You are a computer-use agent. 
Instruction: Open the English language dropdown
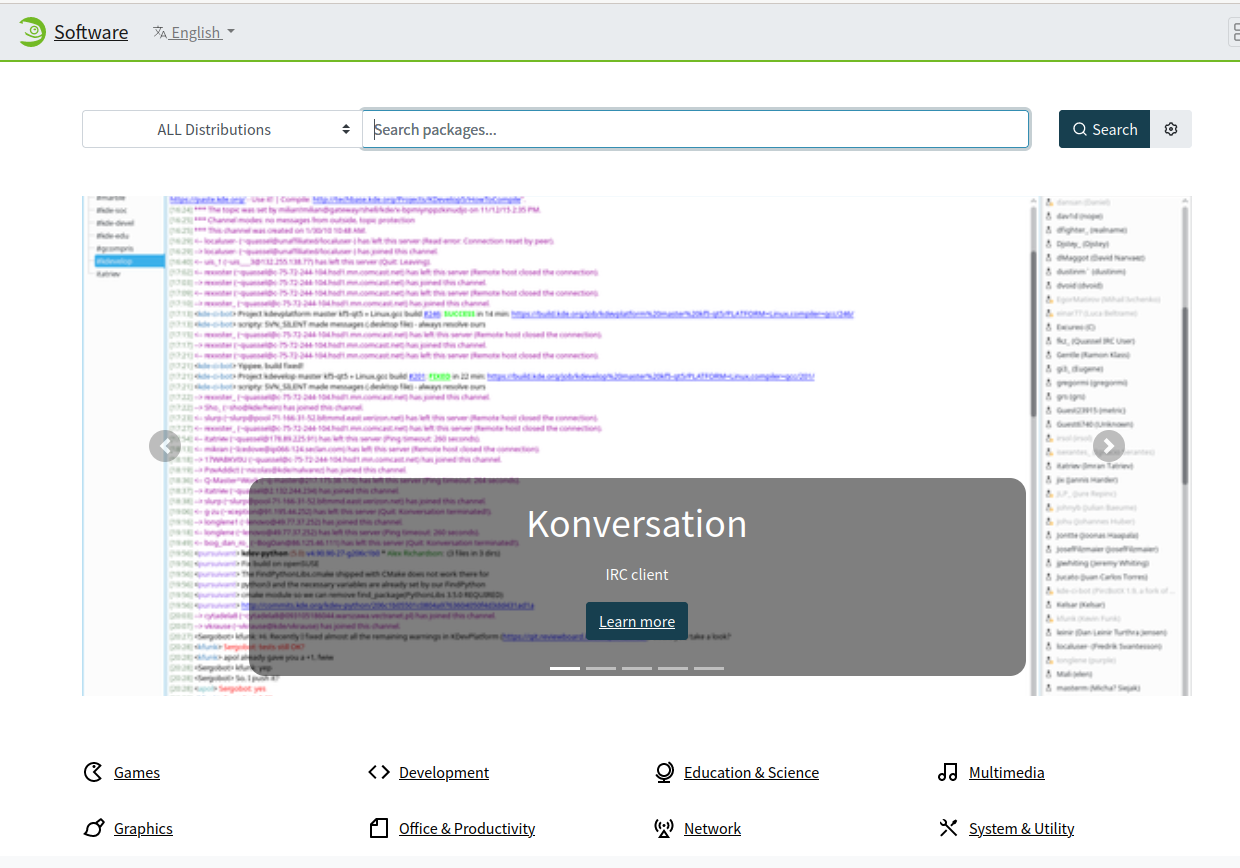(193, 32)
